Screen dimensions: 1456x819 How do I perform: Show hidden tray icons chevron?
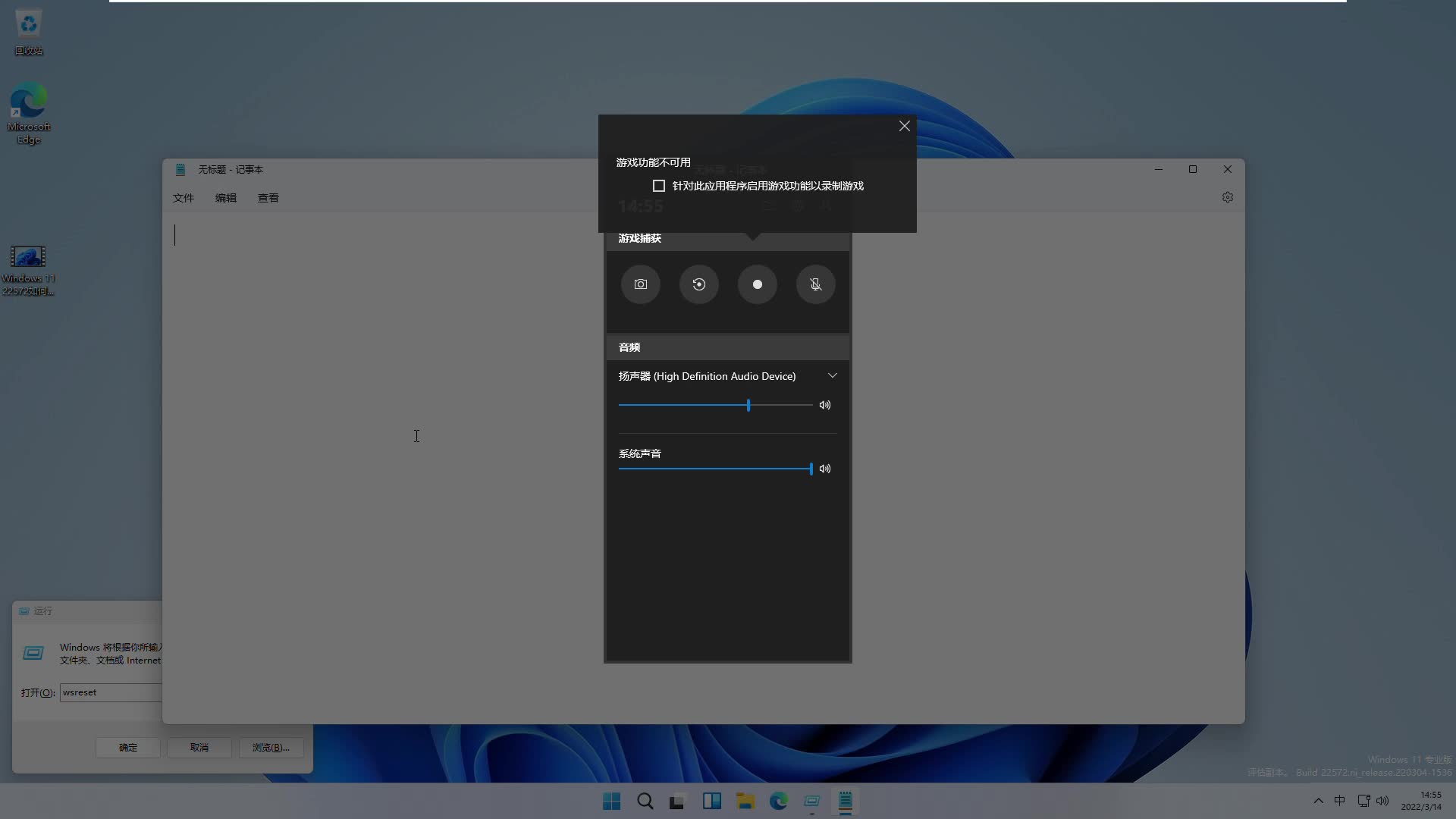pyautogui.click(x=1318, y=802)
